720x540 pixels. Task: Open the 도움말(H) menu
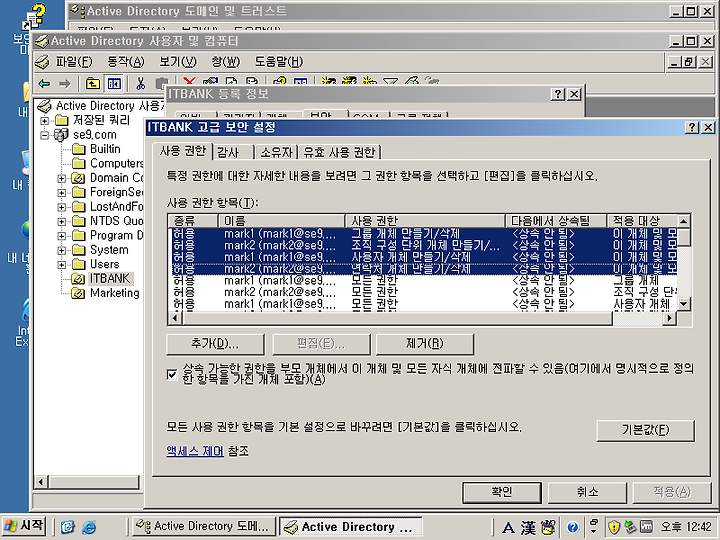point(279,62)
